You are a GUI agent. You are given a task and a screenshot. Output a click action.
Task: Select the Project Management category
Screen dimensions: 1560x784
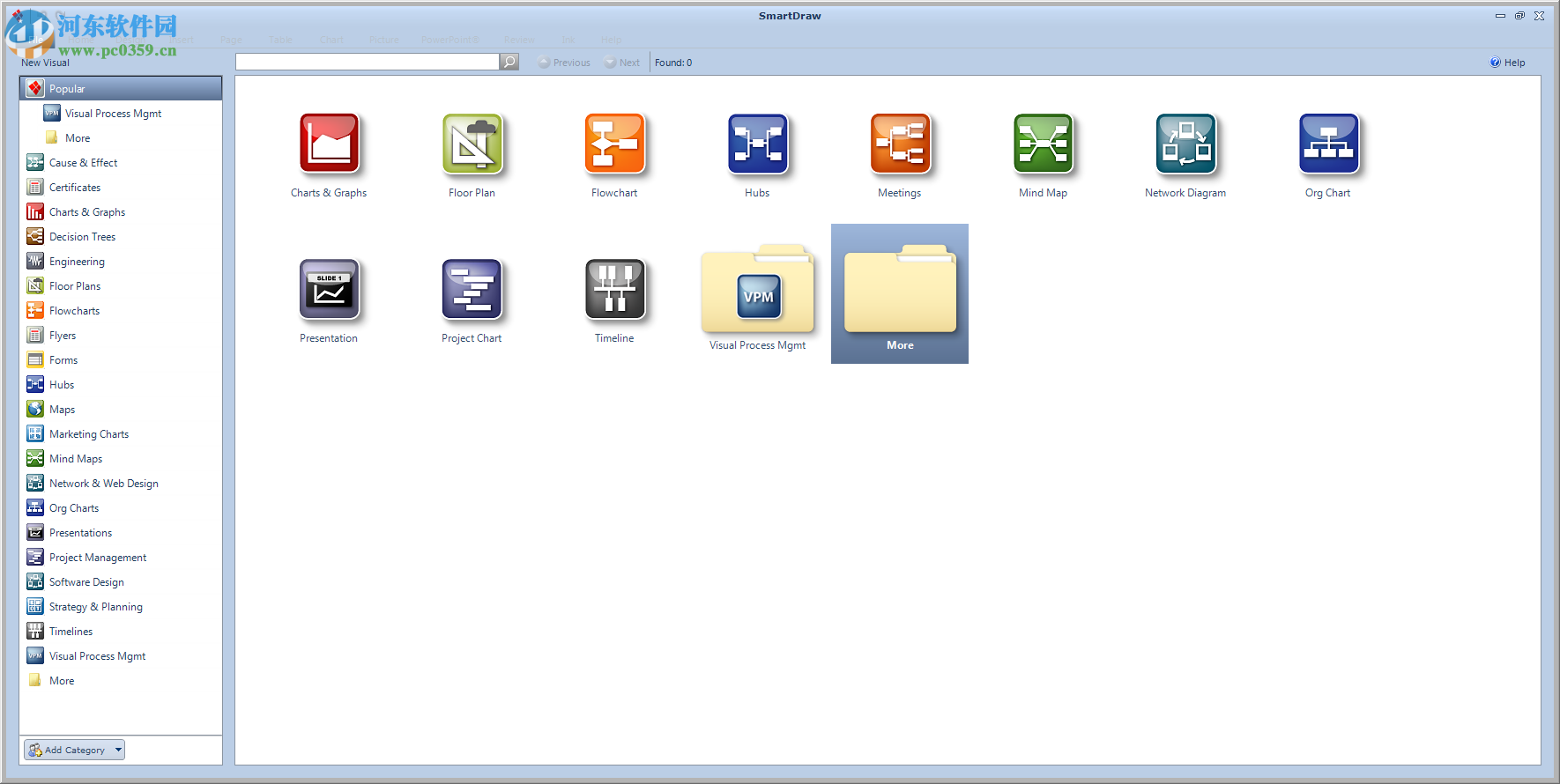[x=98, y=558]
